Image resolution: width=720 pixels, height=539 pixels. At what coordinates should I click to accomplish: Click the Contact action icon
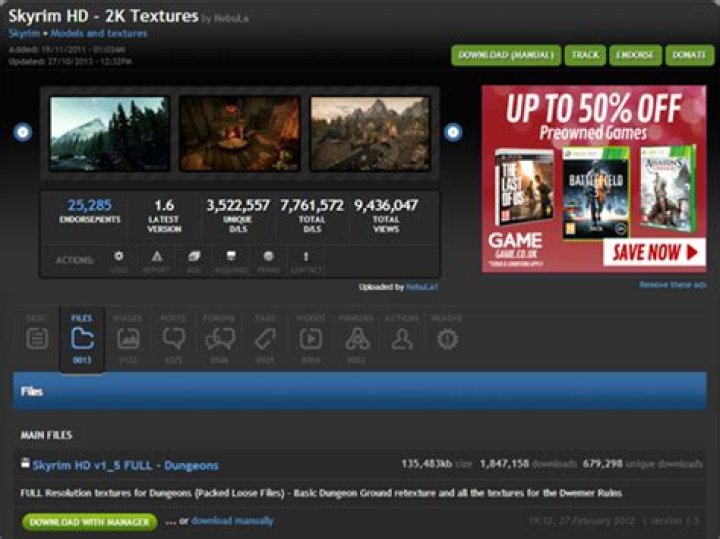(306, 256)
